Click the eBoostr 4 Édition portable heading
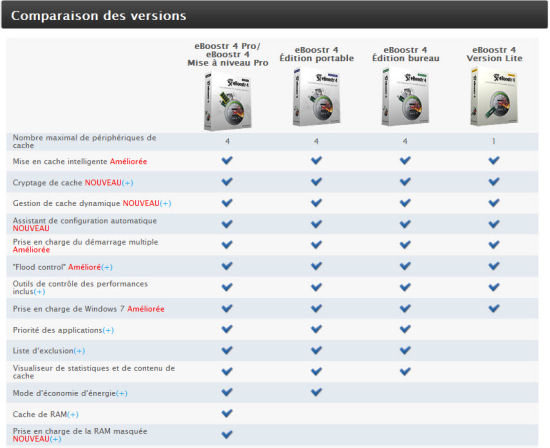This screenshot has width=550, height=448. point(316,54)
